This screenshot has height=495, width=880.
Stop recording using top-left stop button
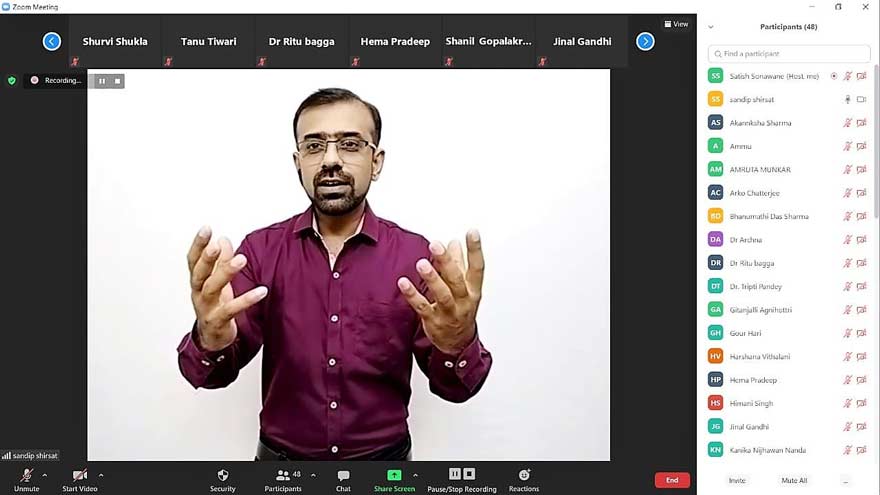point(117,81)
